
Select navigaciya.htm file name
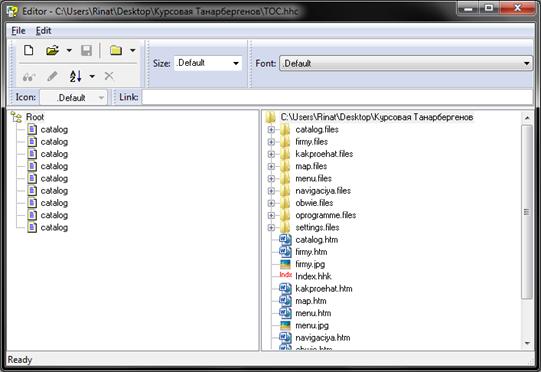[x=323, y=338]
